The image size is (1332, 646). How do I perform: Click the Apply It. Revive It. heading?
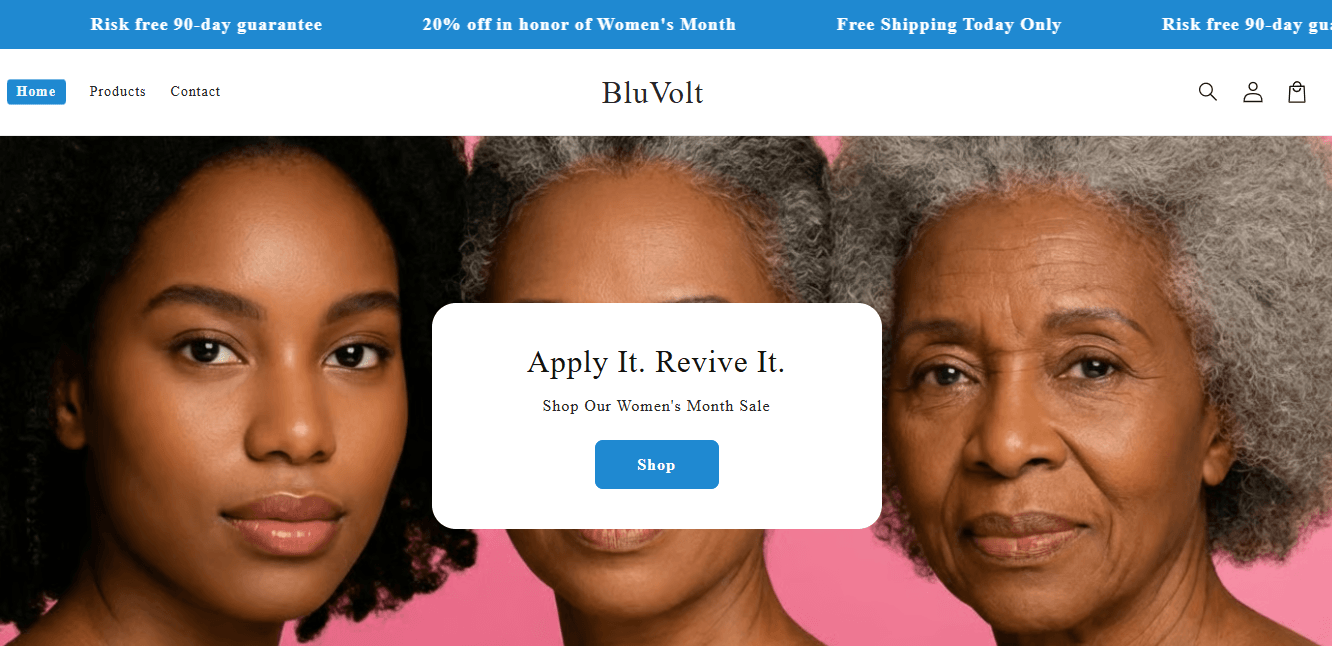[657, 362]
